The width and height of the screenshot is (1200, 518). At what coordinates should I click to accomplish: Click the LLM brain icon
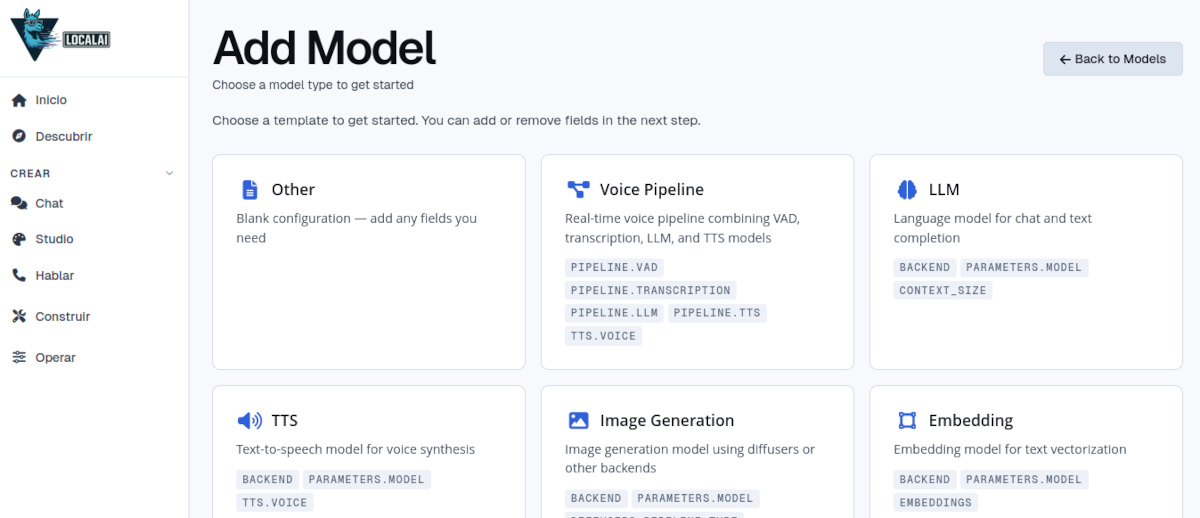[907, 189]
